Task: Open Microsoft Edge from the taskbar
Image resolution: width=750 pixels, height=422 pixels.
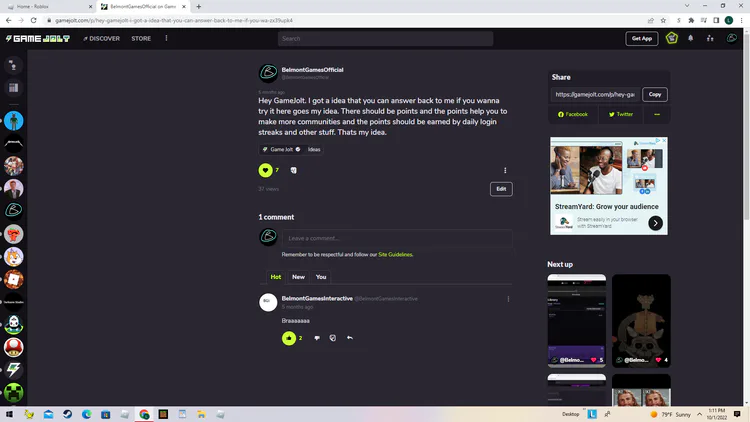Action: pos(87,414)
